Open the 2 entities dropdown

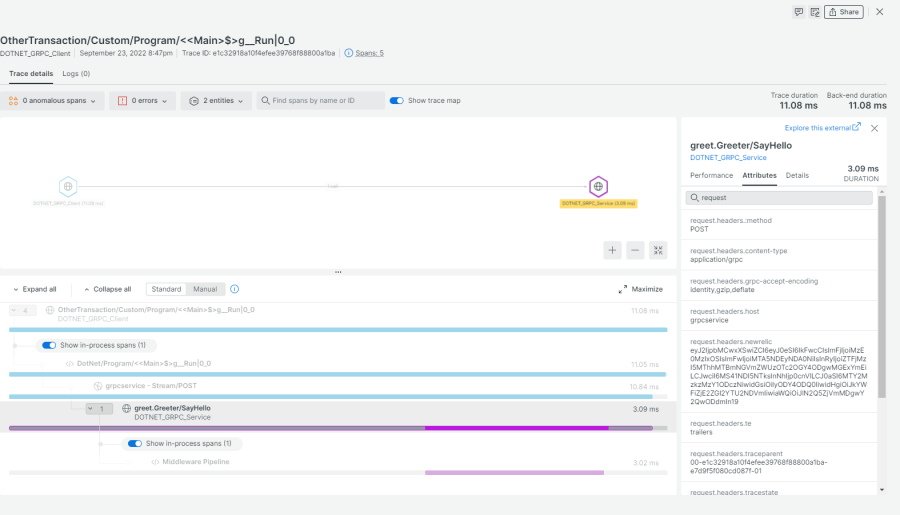coord(216,101)
